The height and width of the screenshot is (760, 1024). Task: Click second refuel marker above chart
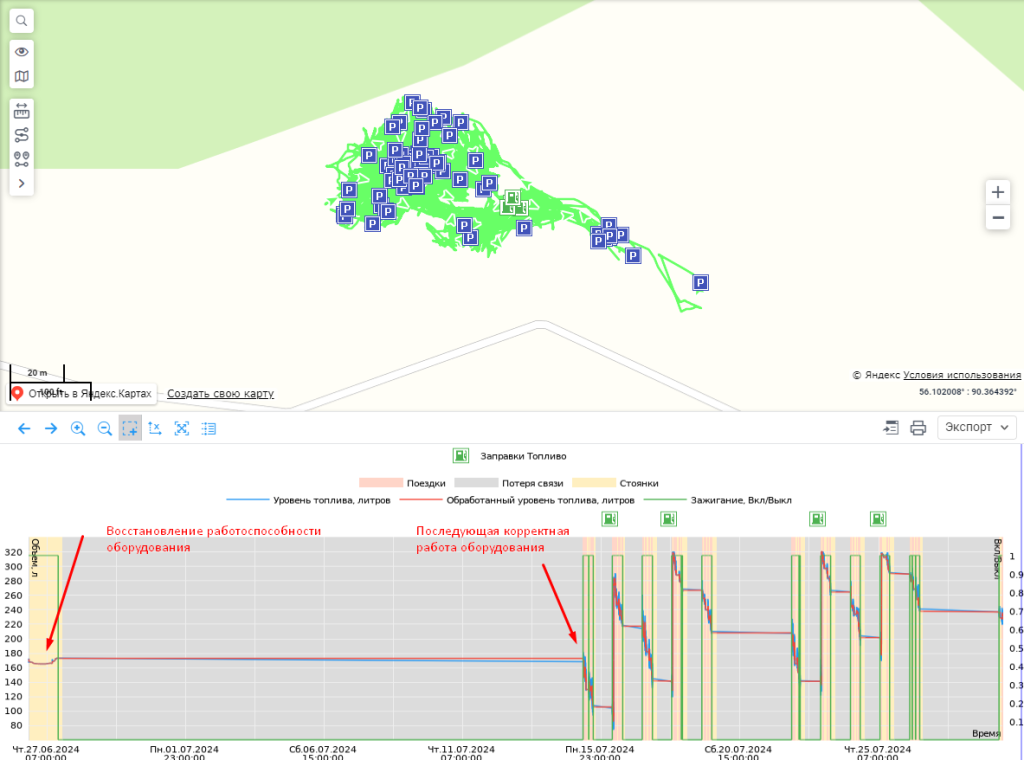click(668, 519)
